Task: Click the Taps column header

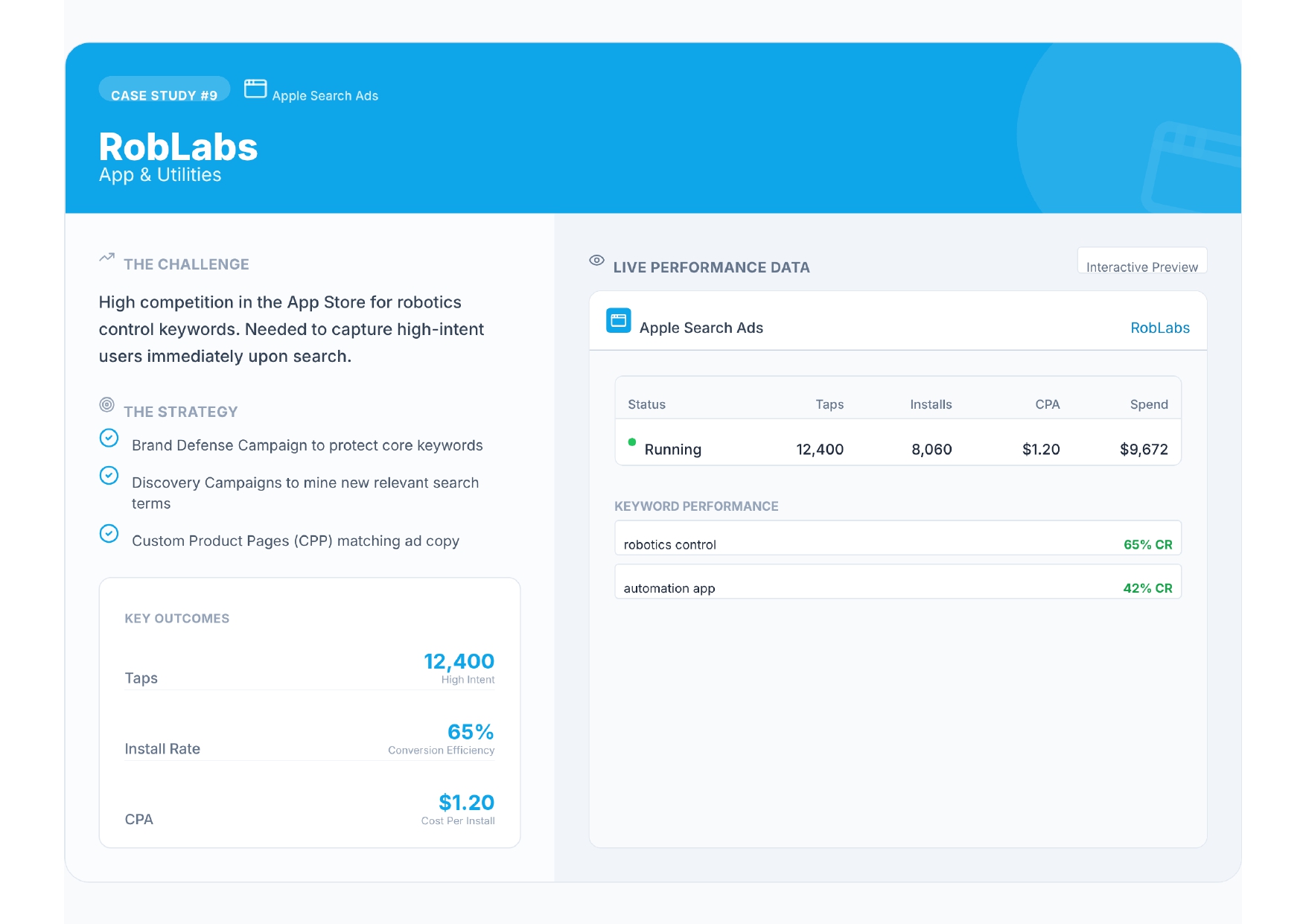Action: click(829, 404)
